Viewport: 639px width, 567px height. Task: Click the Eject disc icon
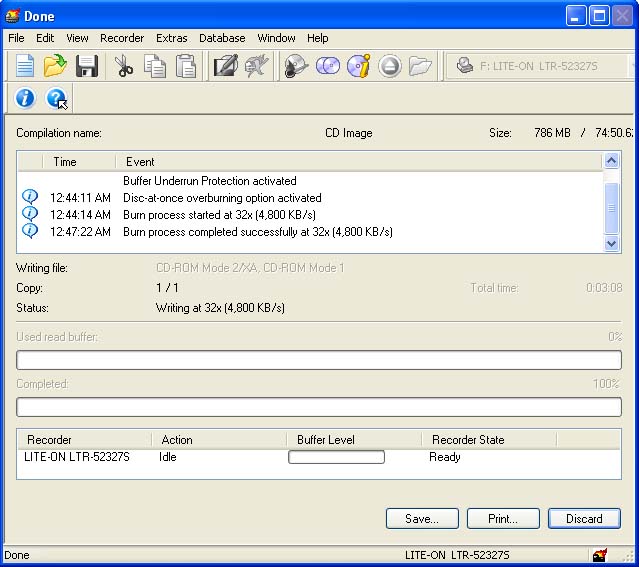point(390,66)
